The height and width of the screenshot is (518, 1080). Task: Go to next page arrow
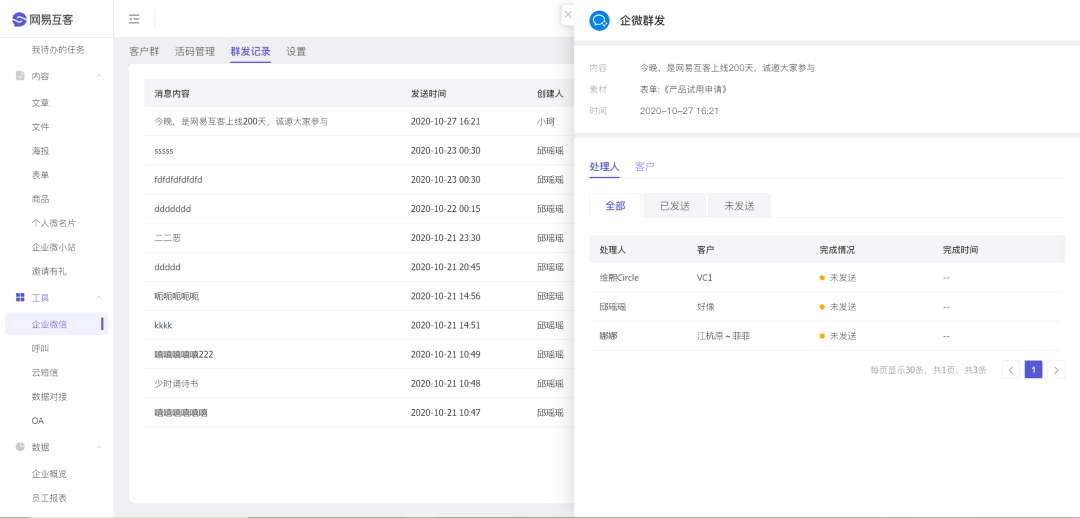pos(1057,369)
